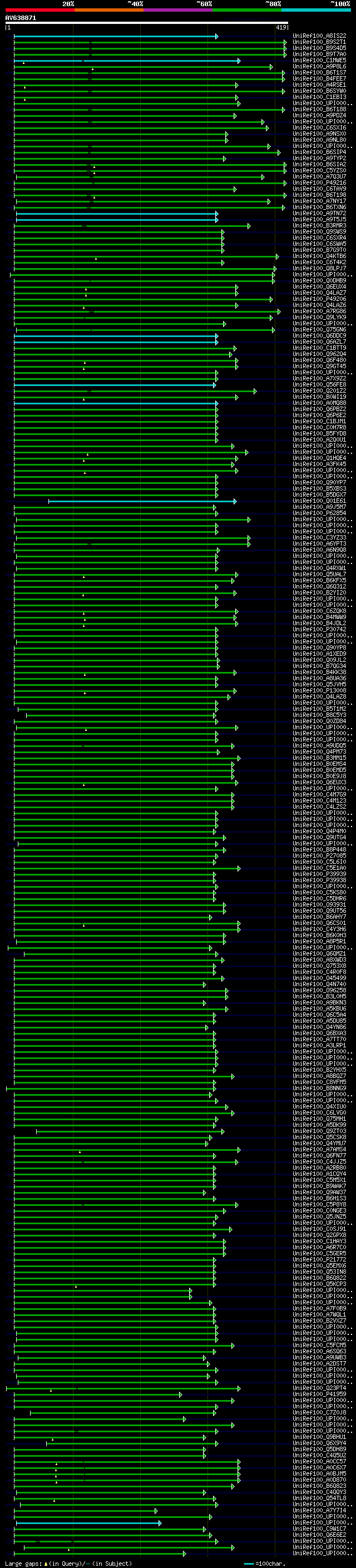Select hit UniRef100_P49206
Viewport: 356px width, 1568px height.
(x=319, y=299)
